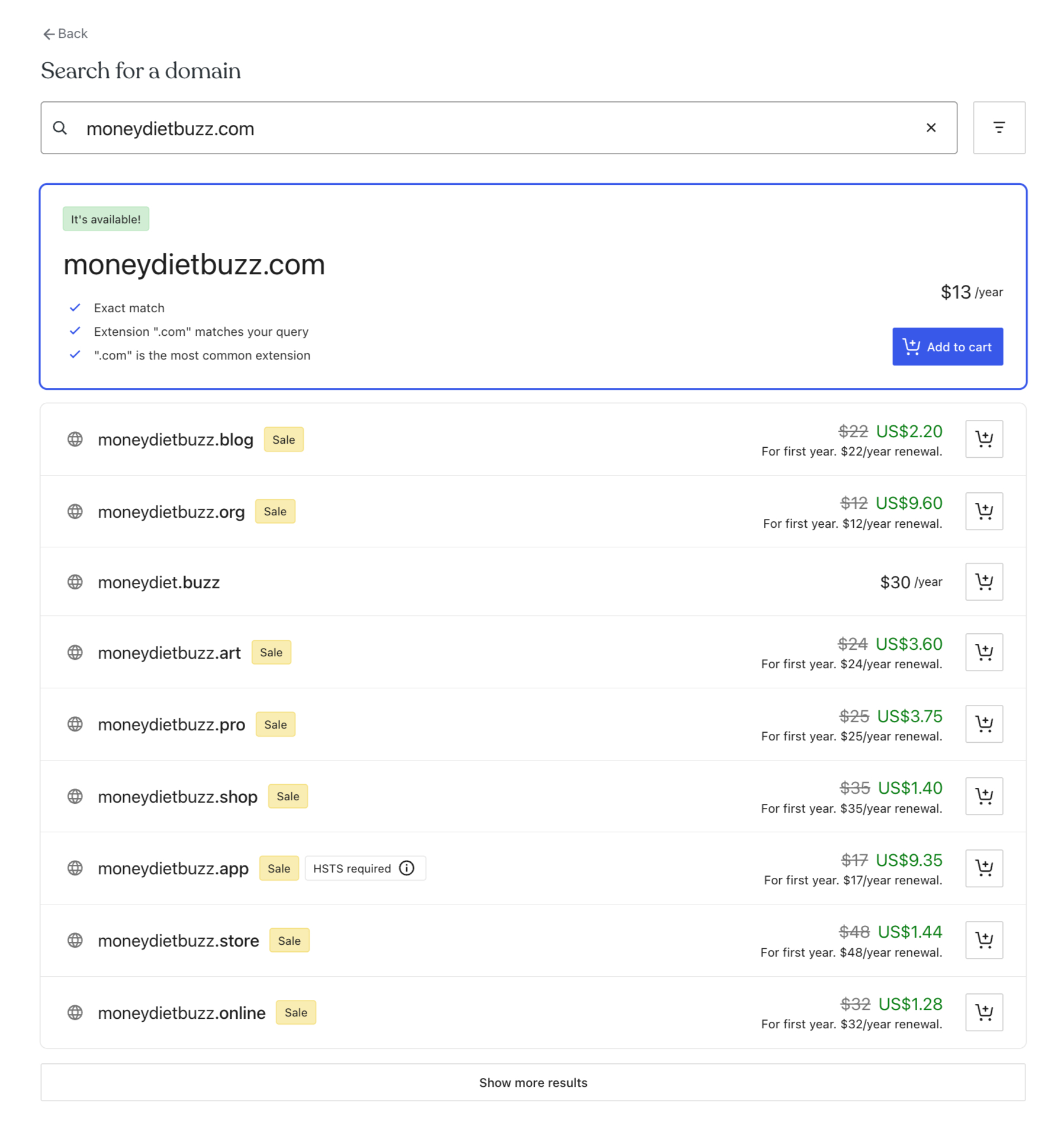
Task: Select the moneydietbuzz.blog domain name
Action: (x=175, y=440)
